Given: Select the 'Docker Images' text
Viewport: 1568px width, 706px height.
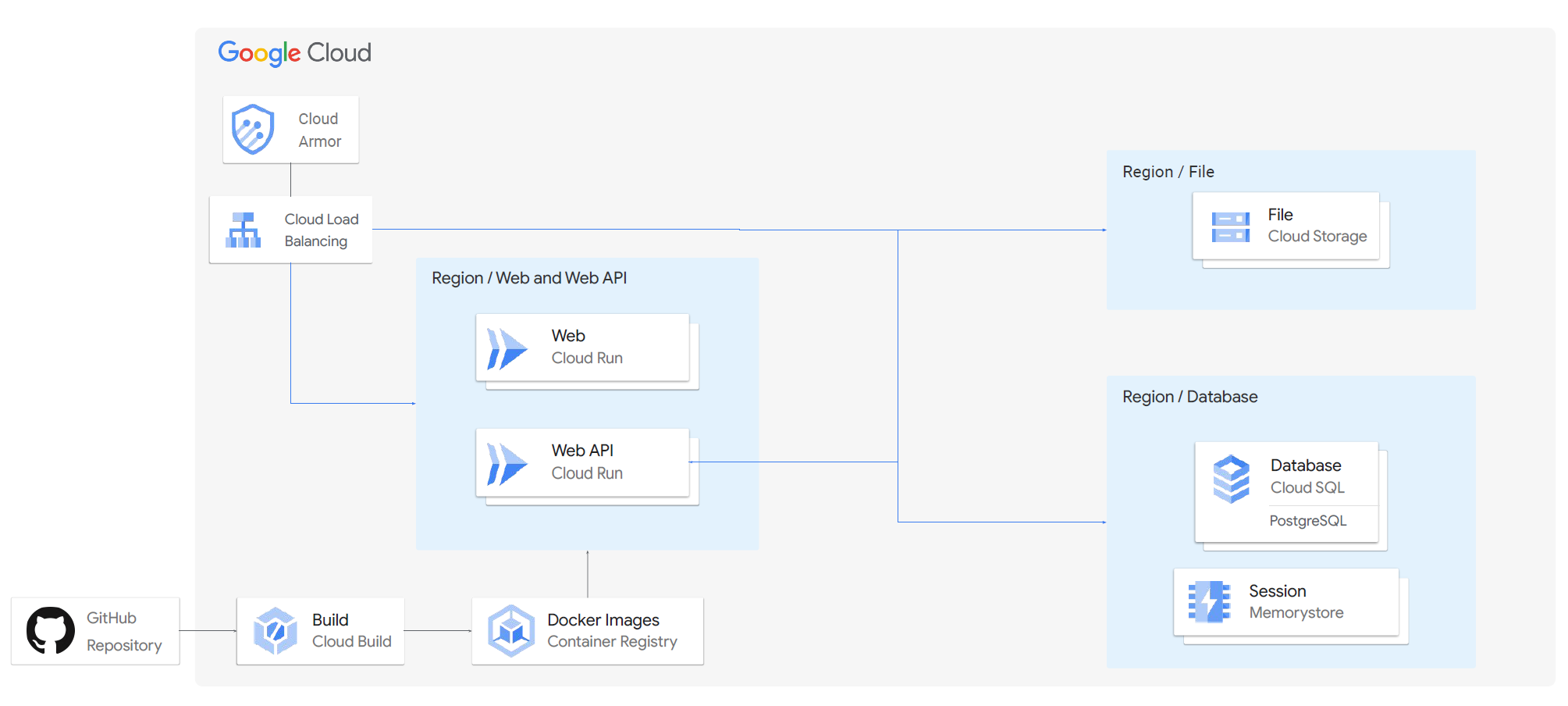Looking at the screenshot, I should click(x=603, y=620).
